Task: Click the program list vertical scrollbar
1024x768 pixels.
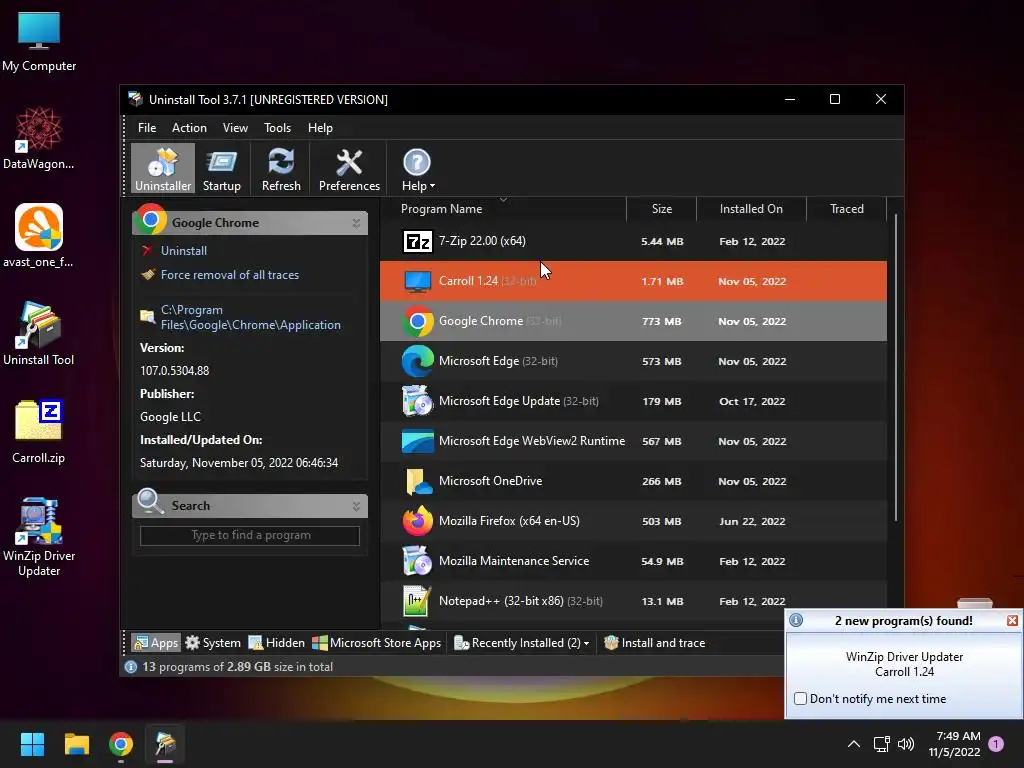Action: pyautogui.click(x=895, y=367)
